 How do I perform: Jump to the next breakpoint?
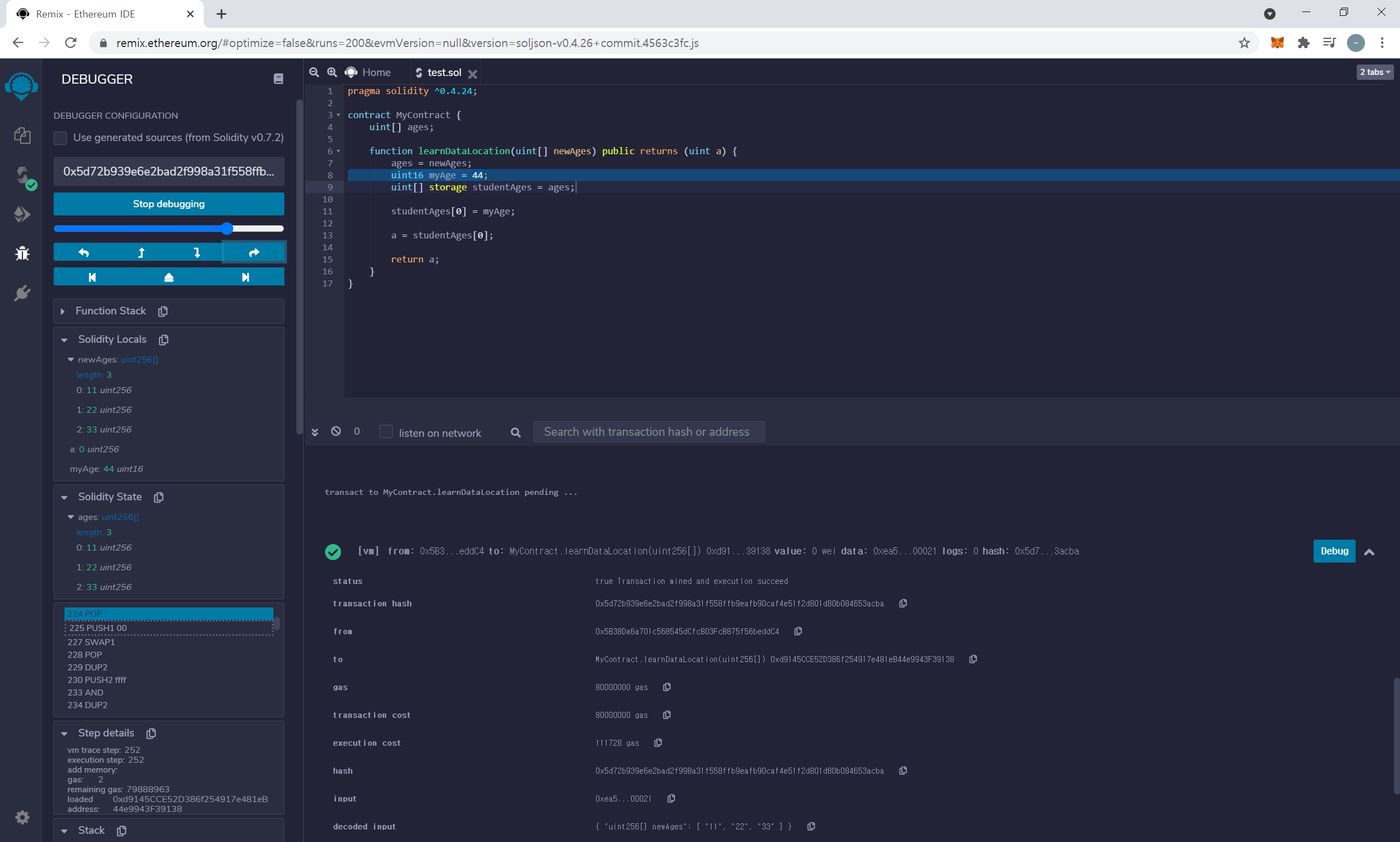[x=245, y=277]
